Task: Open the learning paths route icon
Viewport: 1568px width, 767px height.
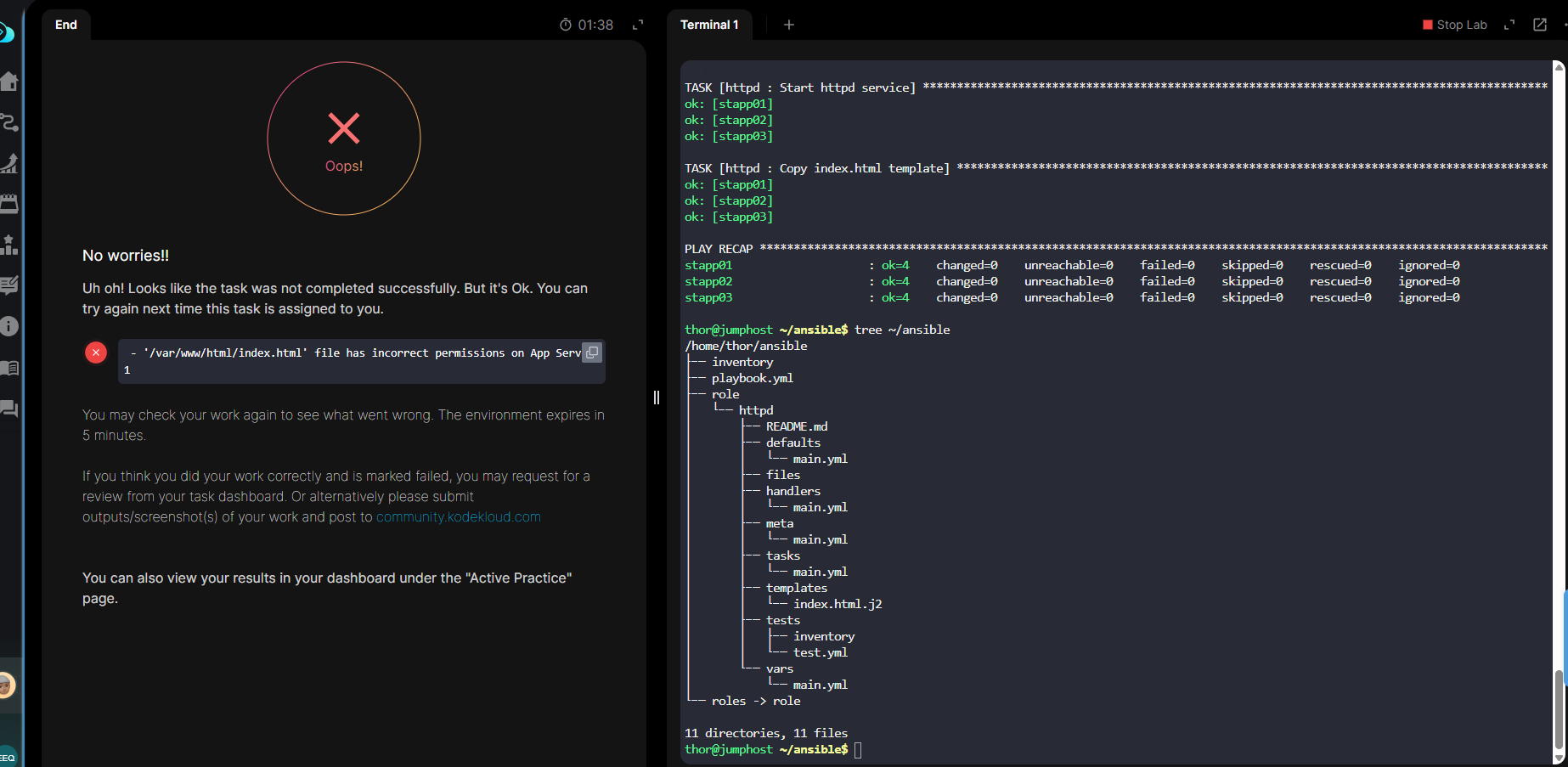Action: tap(8, 122)
